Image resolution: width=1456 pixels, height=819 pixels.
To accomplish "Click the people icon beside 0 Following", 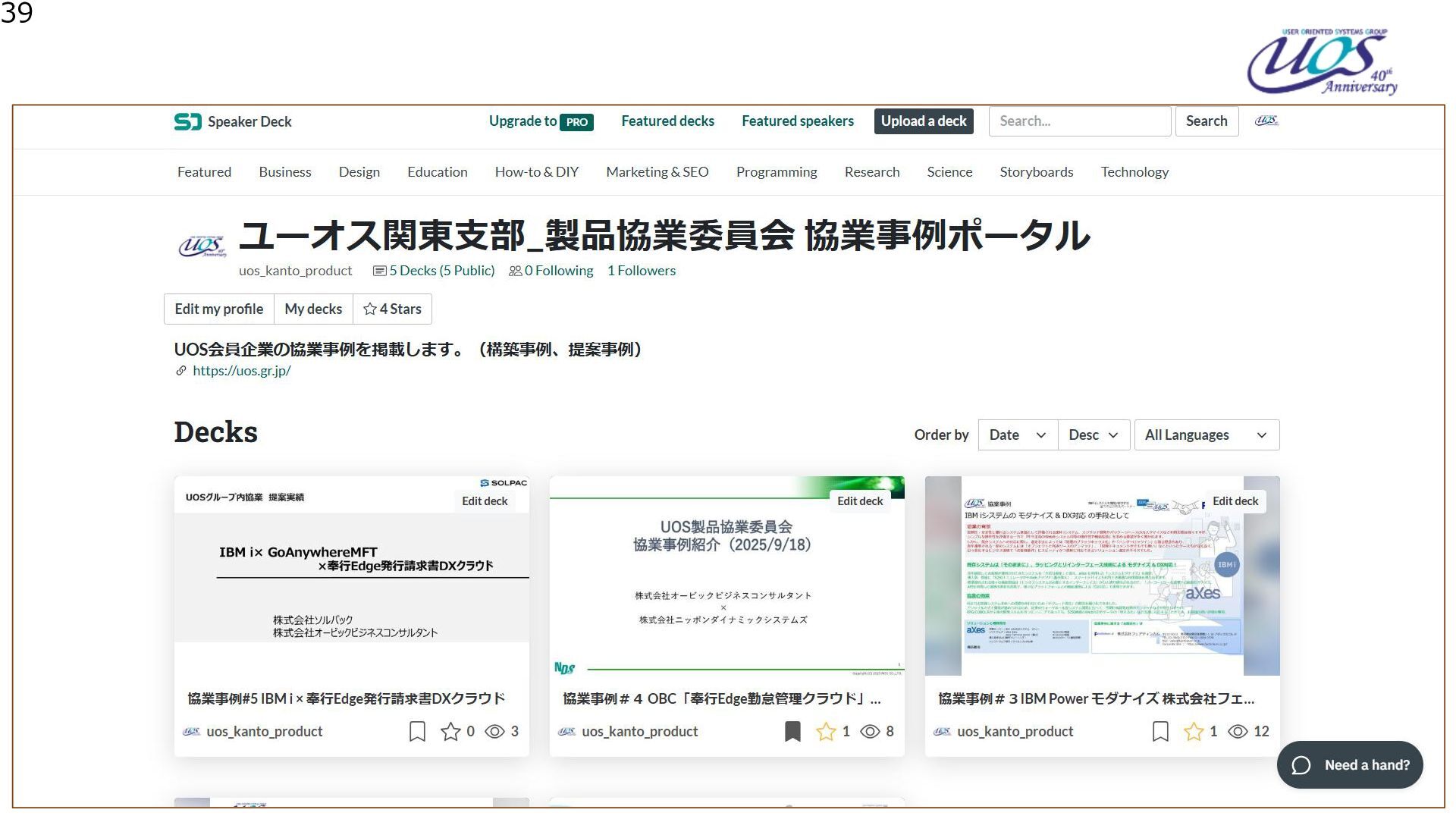I will point(516,271).
